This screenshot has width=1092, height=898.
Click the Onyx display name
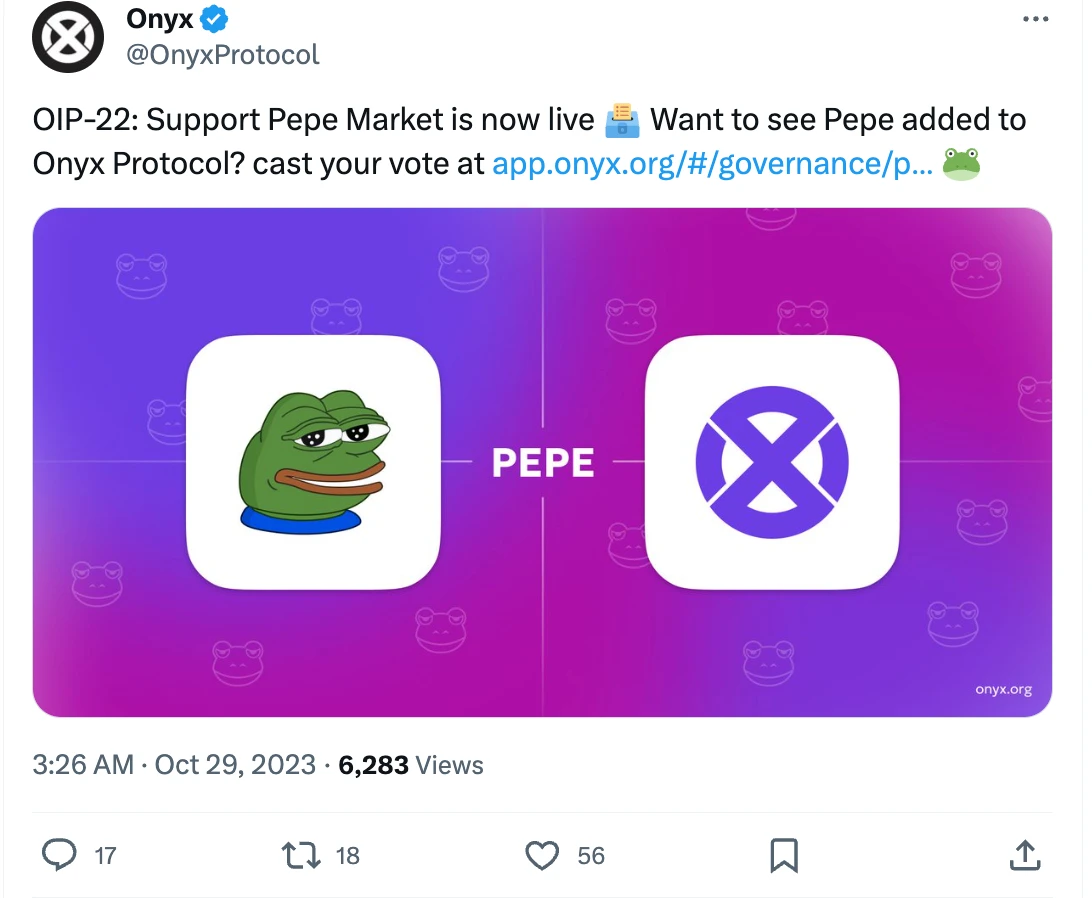click(x=158, y=17)
